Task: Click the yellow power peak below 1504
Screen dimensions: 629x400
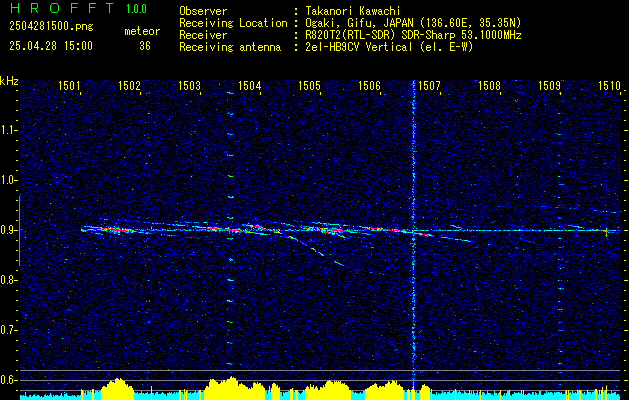Action: tap(235, 388)
